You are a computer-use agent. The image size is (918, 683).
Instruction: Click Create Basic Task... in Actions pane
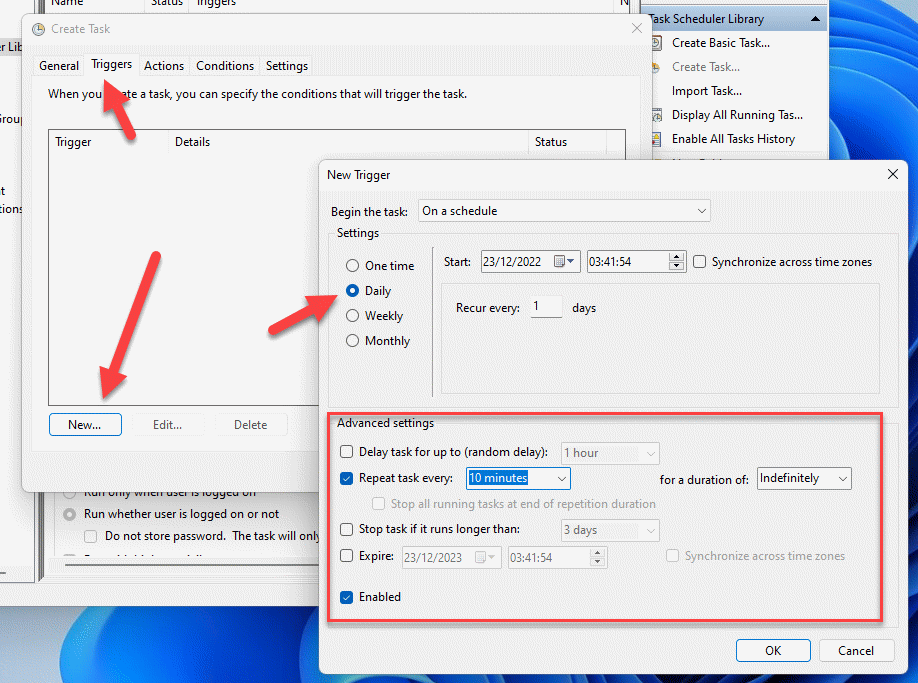coord(721,43)
